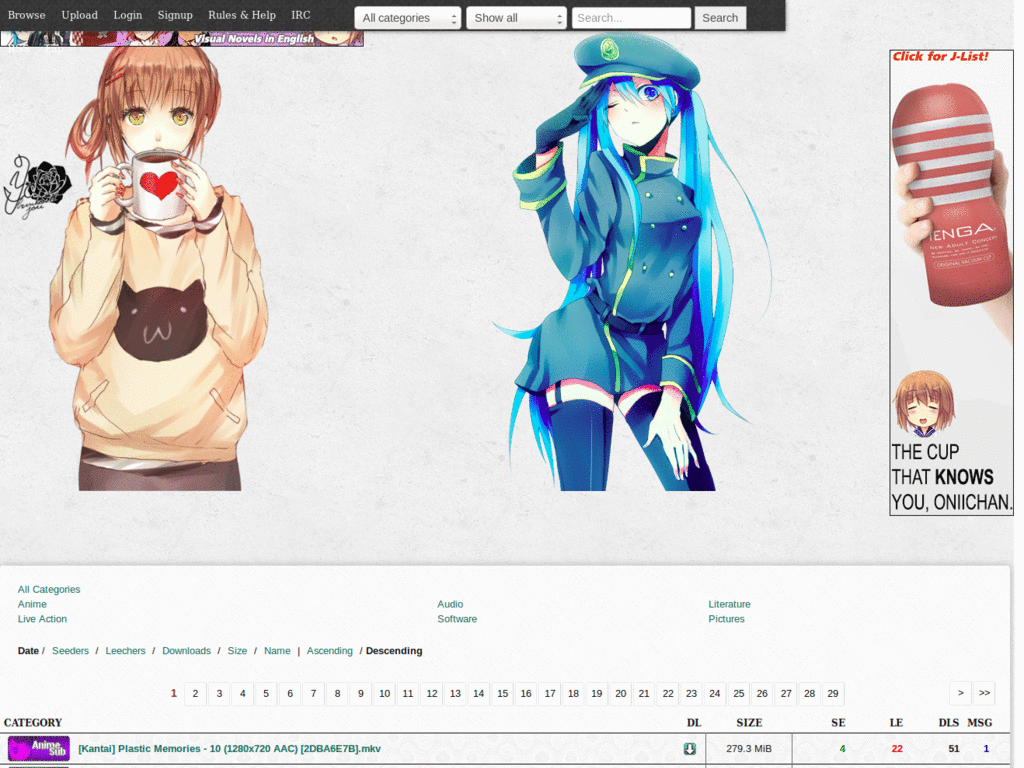Select the All Categories link
Screen dimensions: 1024x768
tap(49, 589)
